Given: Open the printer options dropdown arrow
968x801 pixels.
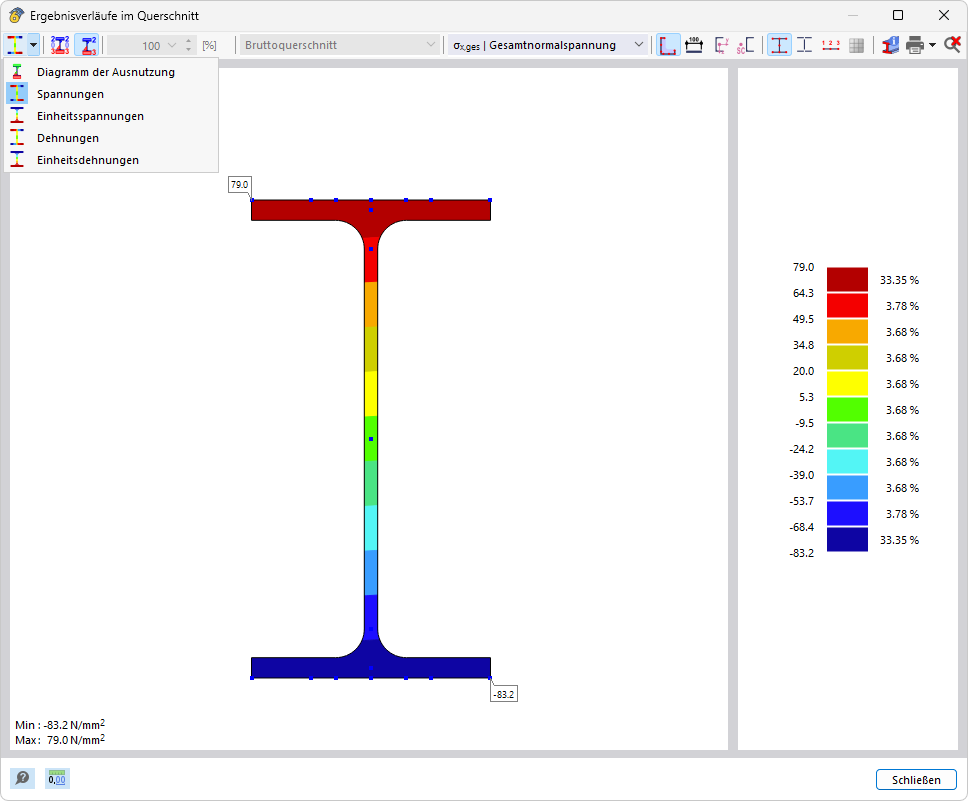Looking at the screenshot, I should pos(932,45).
